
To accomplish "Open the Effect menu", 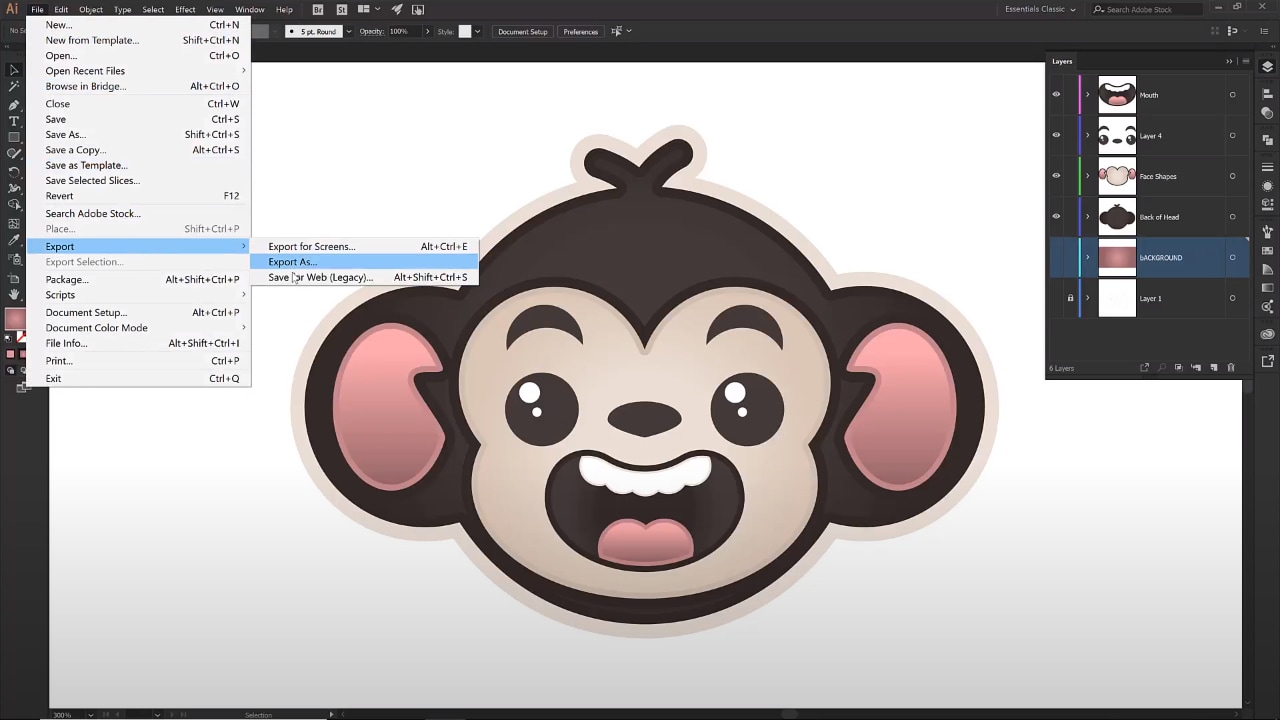I will (x=185, y=10).
